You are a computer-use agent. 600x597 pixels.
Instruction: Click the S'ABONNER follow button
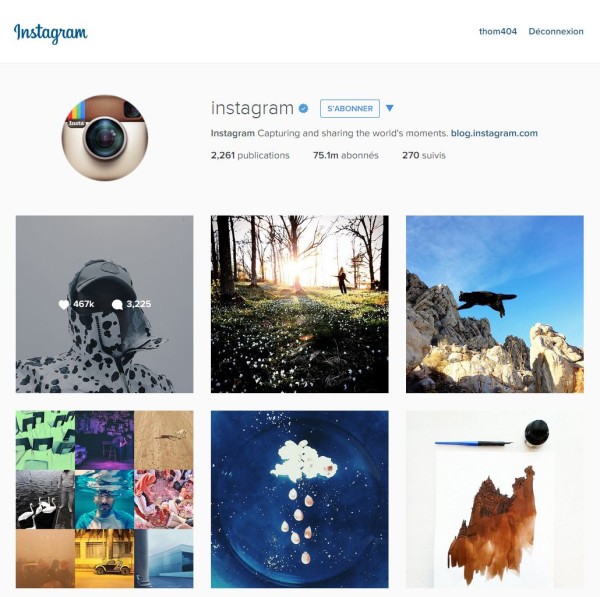[x=350, y=109]
